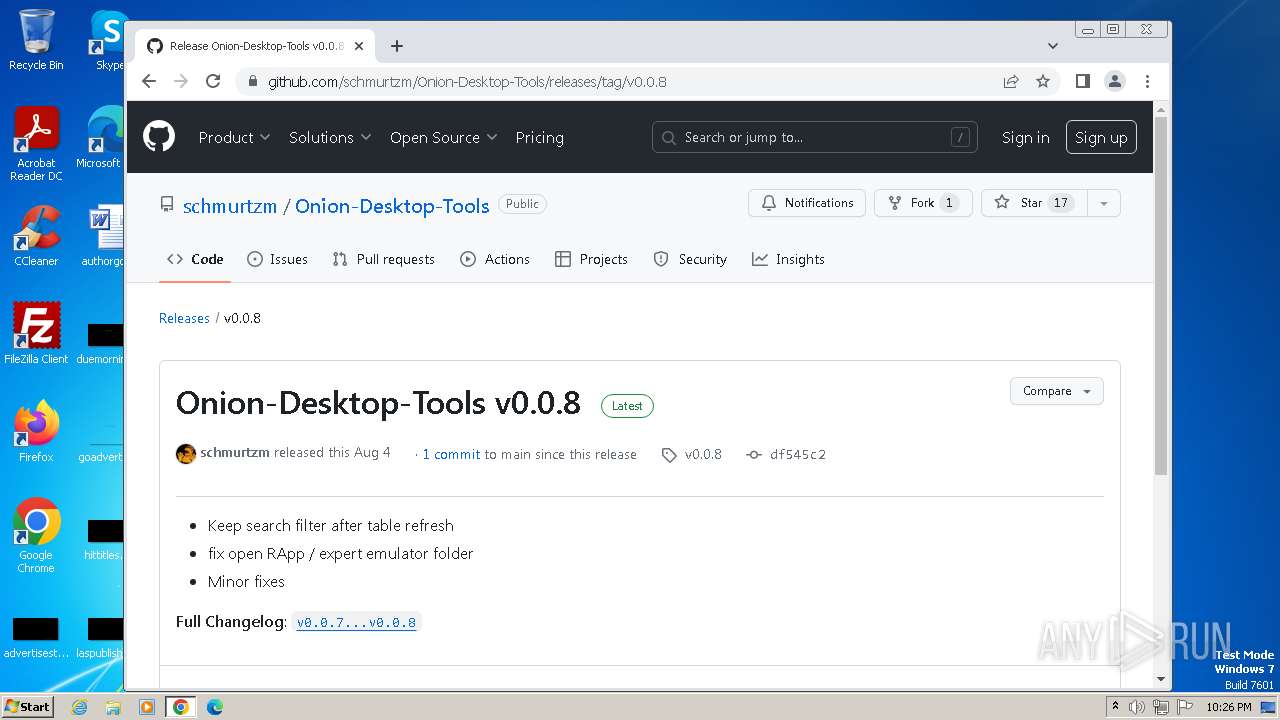Focus the Search or jump to field

(x=814, y=137)
